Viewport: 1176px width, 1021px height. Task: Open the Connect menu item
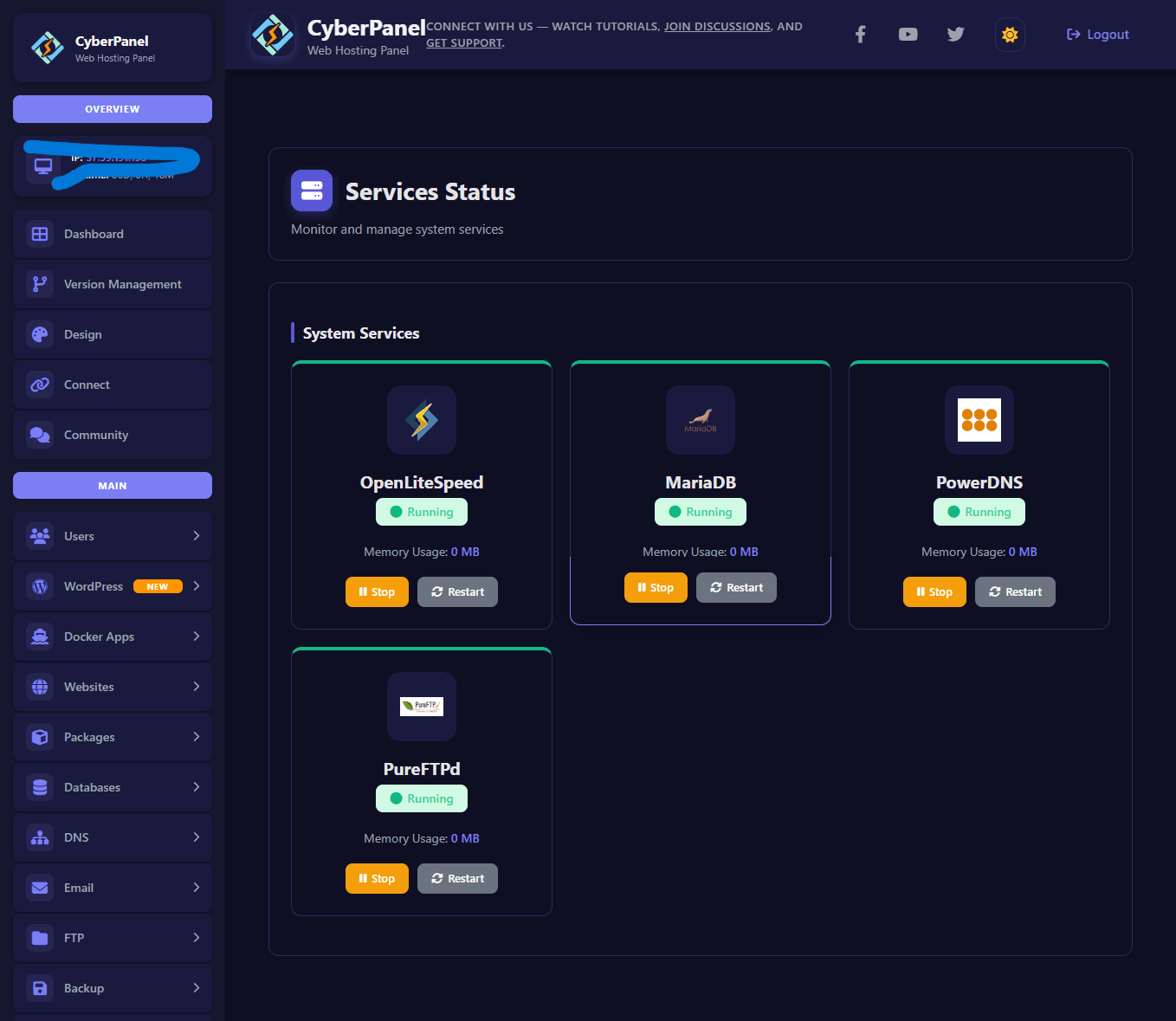point(113,384)
